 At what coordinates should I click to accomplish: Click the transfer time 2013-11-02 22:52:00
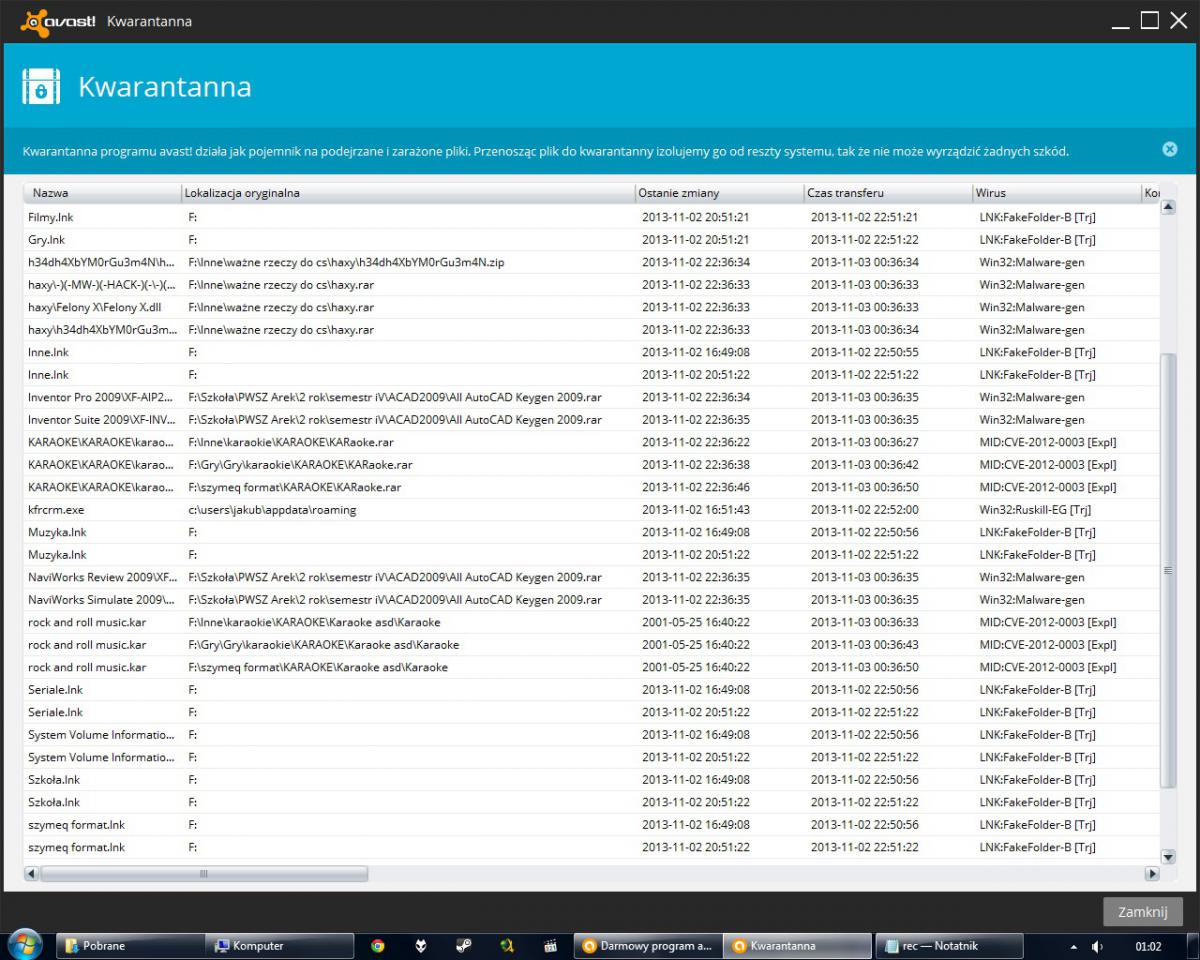click(x=864, y=510)
